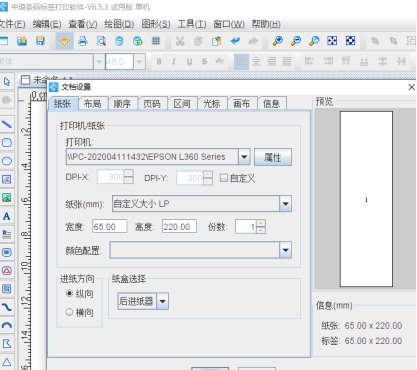Switch to the 画布 tab

pos(241,104)
